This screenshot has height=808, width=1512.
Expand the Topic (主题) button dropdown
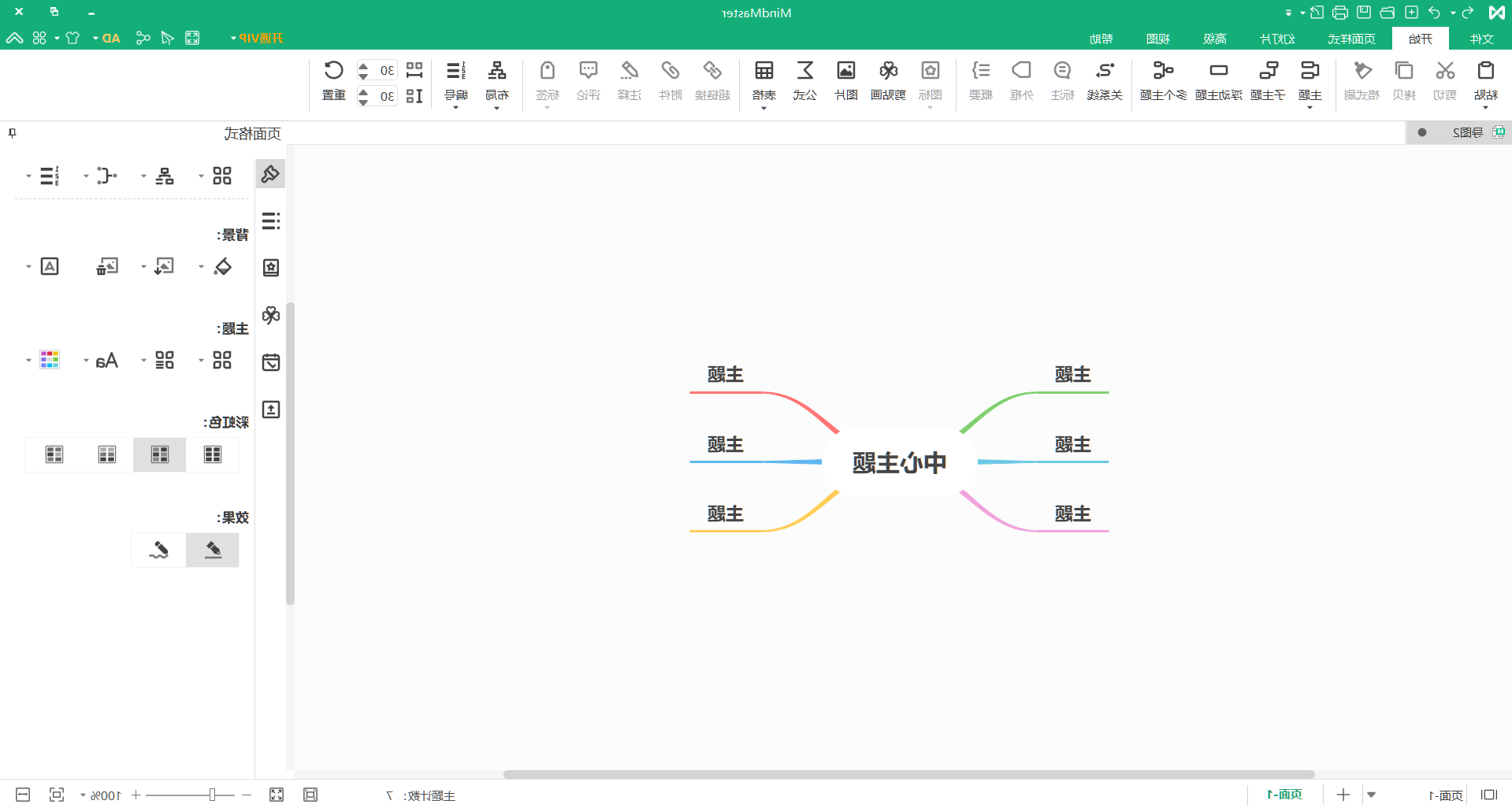point(1310,107)
